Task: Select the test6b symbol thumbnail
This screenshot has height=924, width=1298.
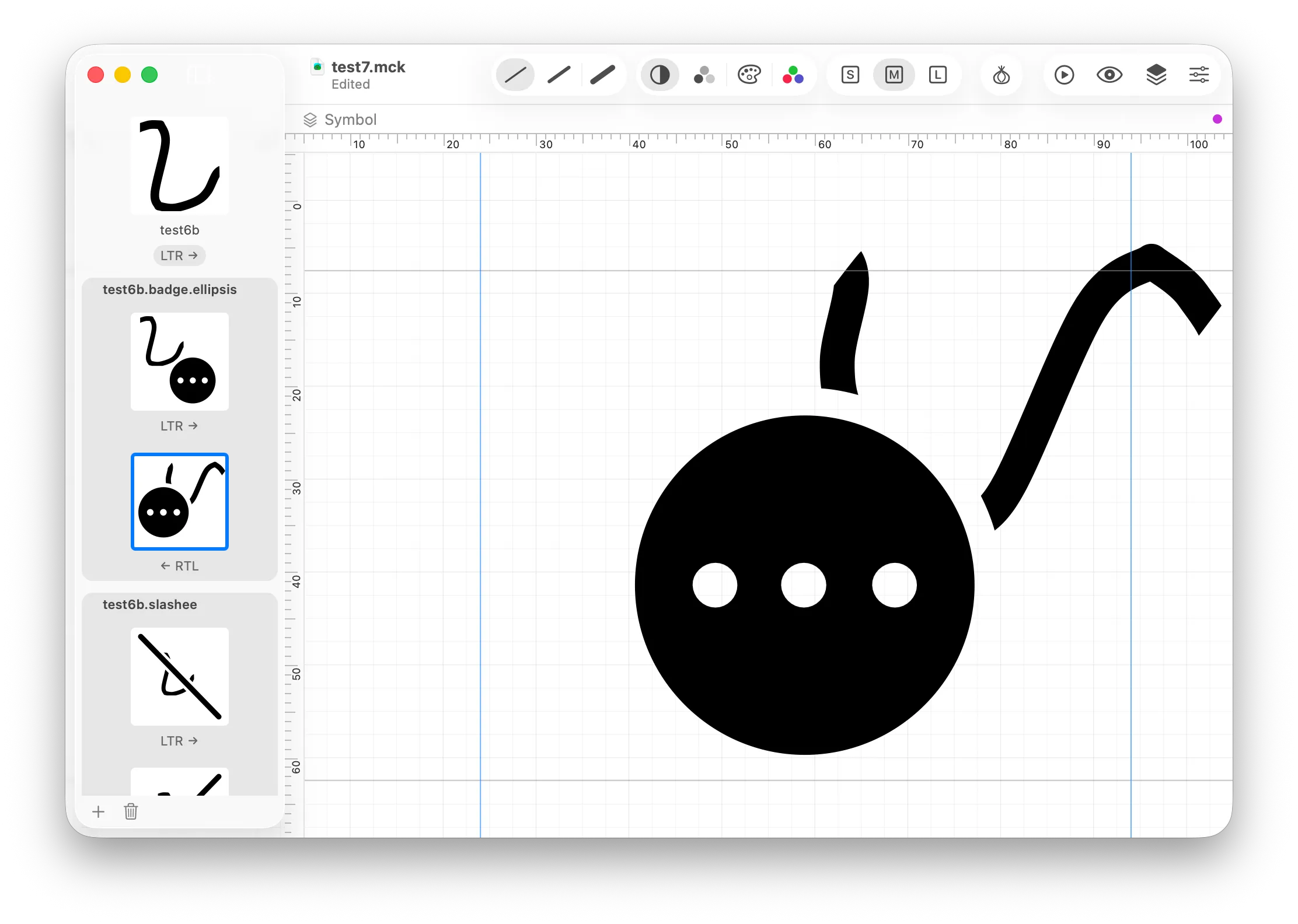Action: tap(180, 166)
